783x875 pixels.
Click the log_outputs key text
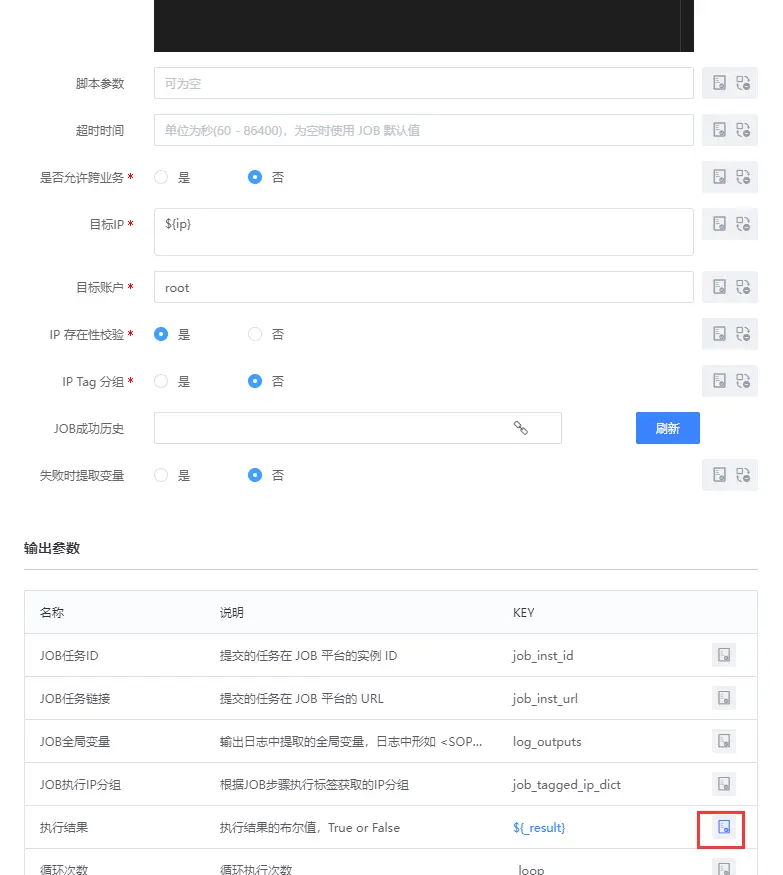click(547, 742)
